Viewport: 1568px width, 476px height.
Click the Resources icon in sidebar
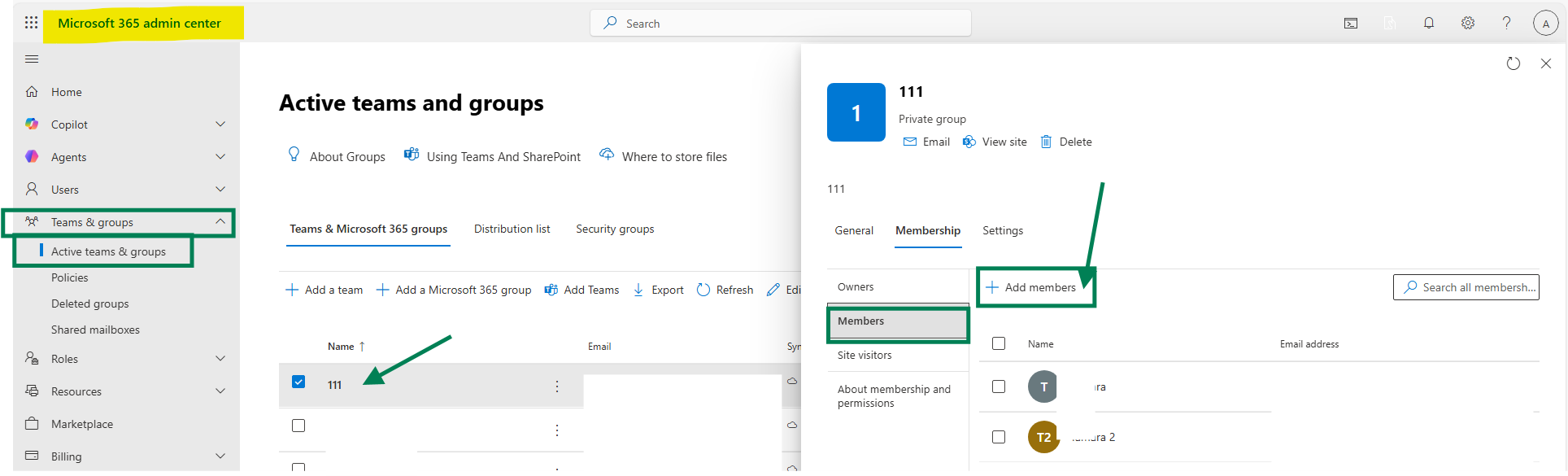[x=32, y=391]
